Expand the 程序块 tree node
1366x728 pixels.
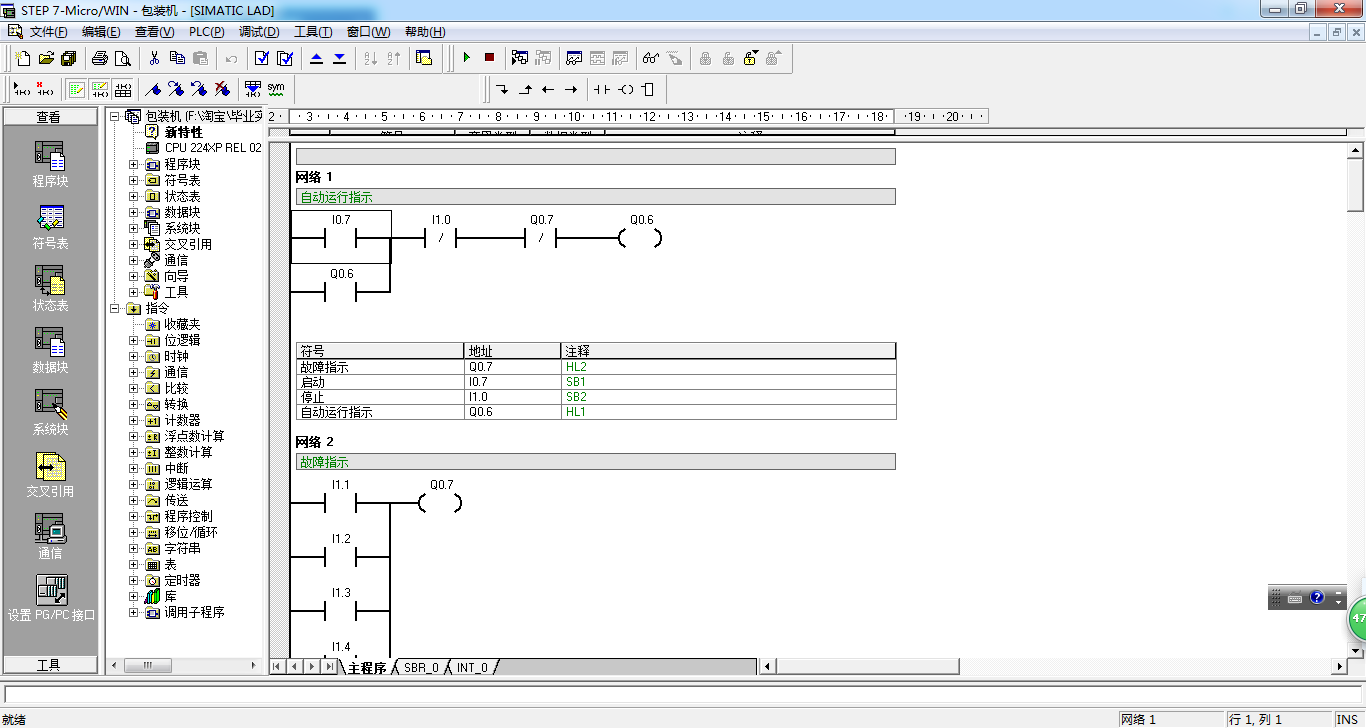pyautogui.click(x=134, y=164)
